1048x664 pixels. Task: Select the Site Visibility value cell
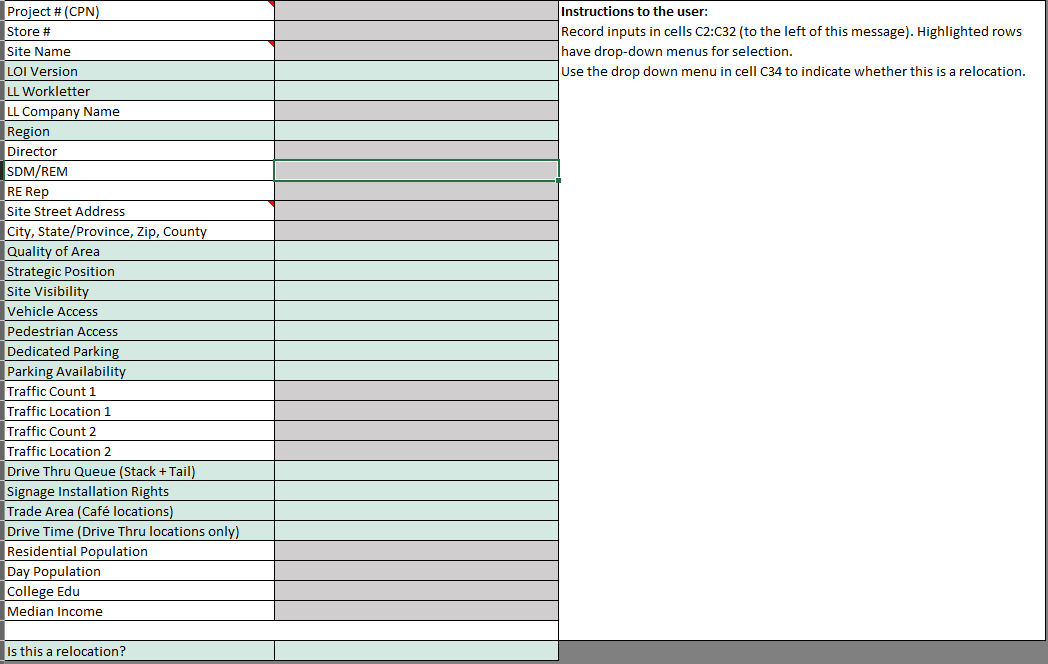(416, 291)
